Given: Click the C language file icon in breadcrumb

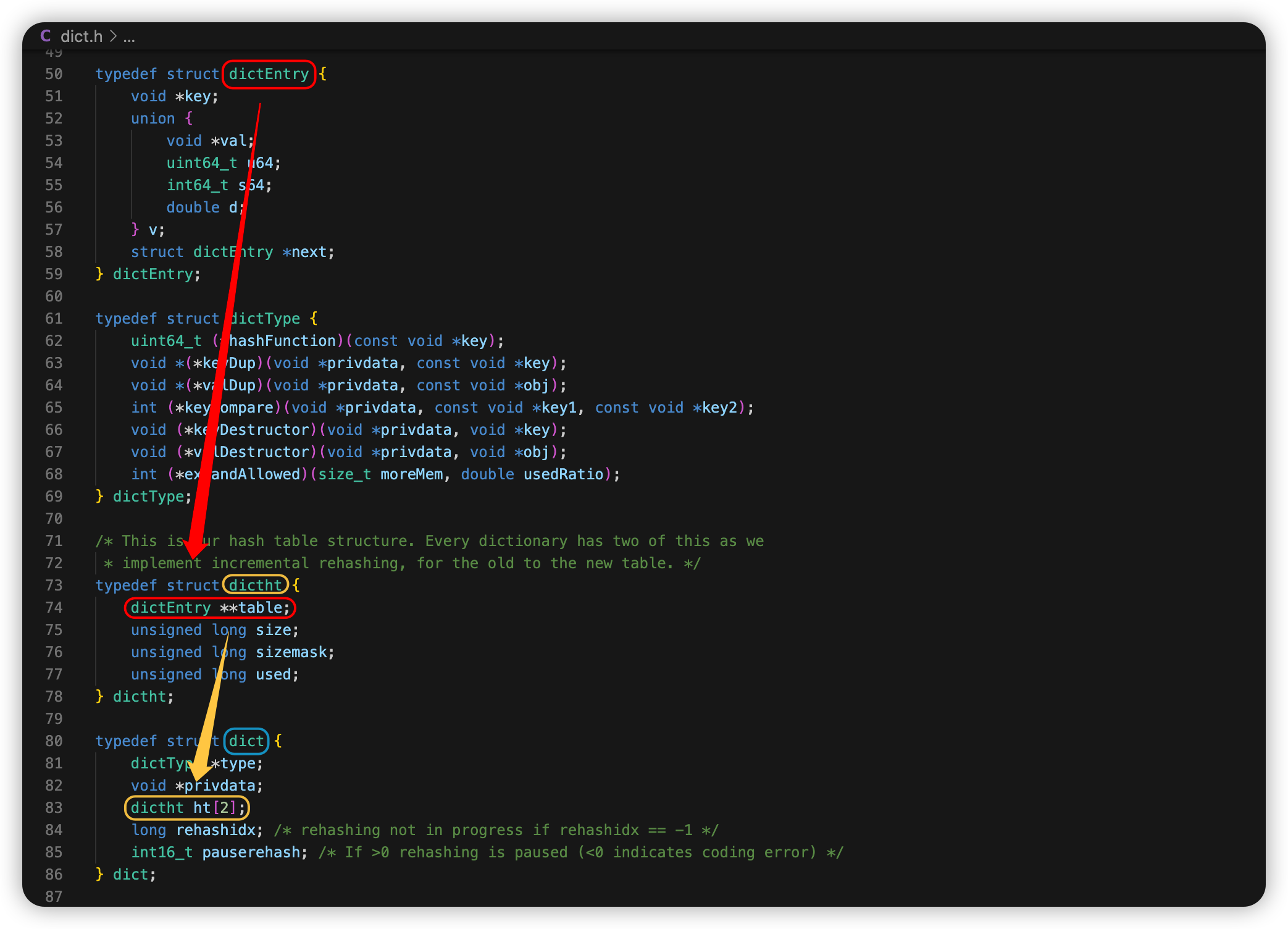Looking at the screenshot, I should point(46,36).
